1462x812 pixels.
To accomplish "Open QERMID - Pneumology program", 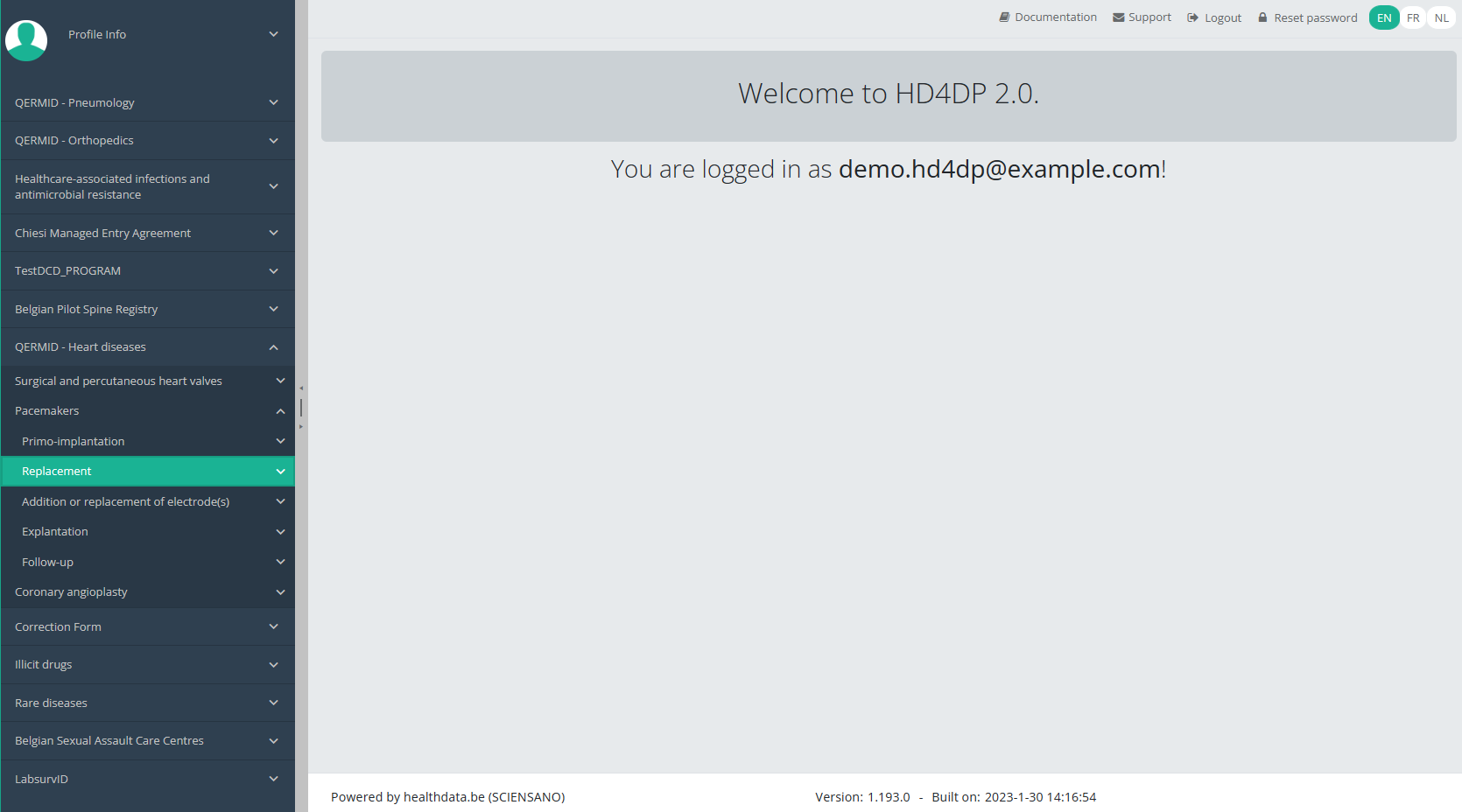I will (x=74, y=103).
